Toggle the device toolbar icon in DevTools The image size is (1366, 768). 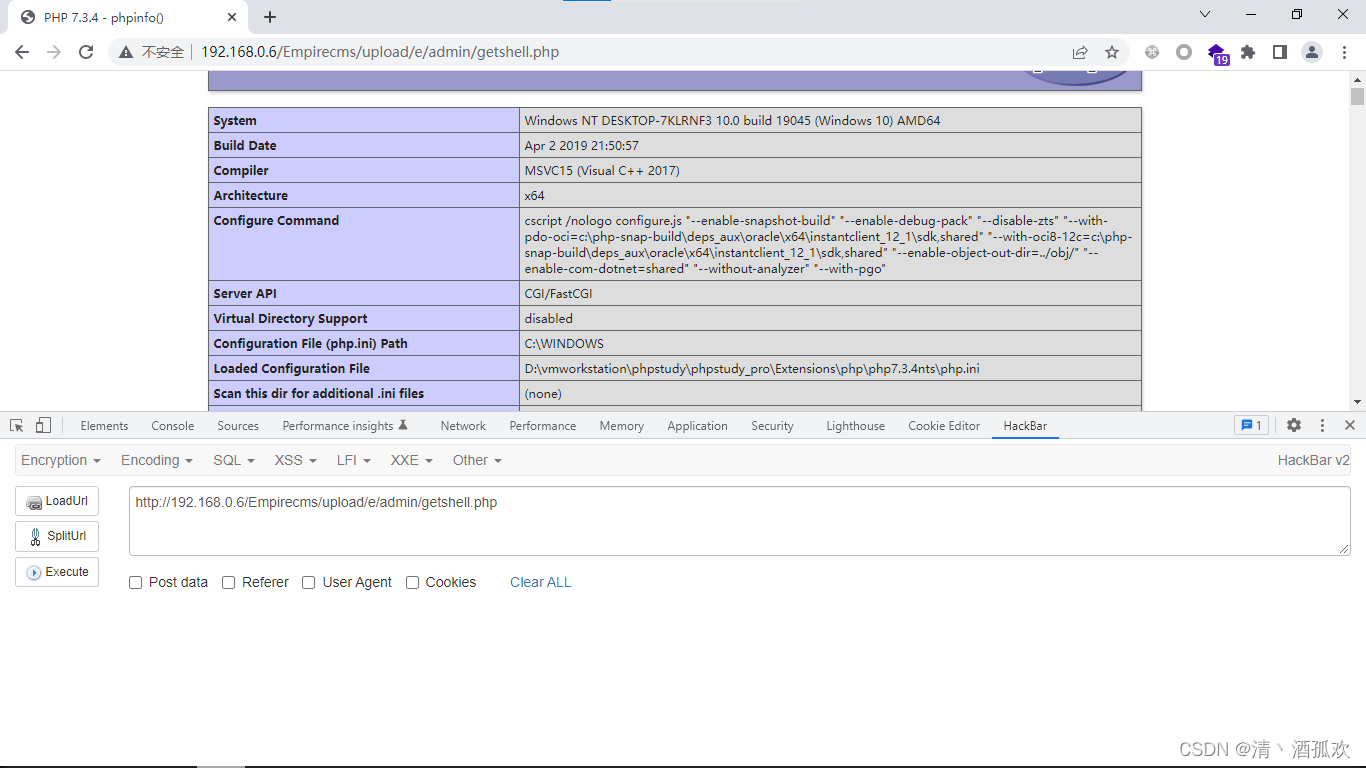pos(43,425)
